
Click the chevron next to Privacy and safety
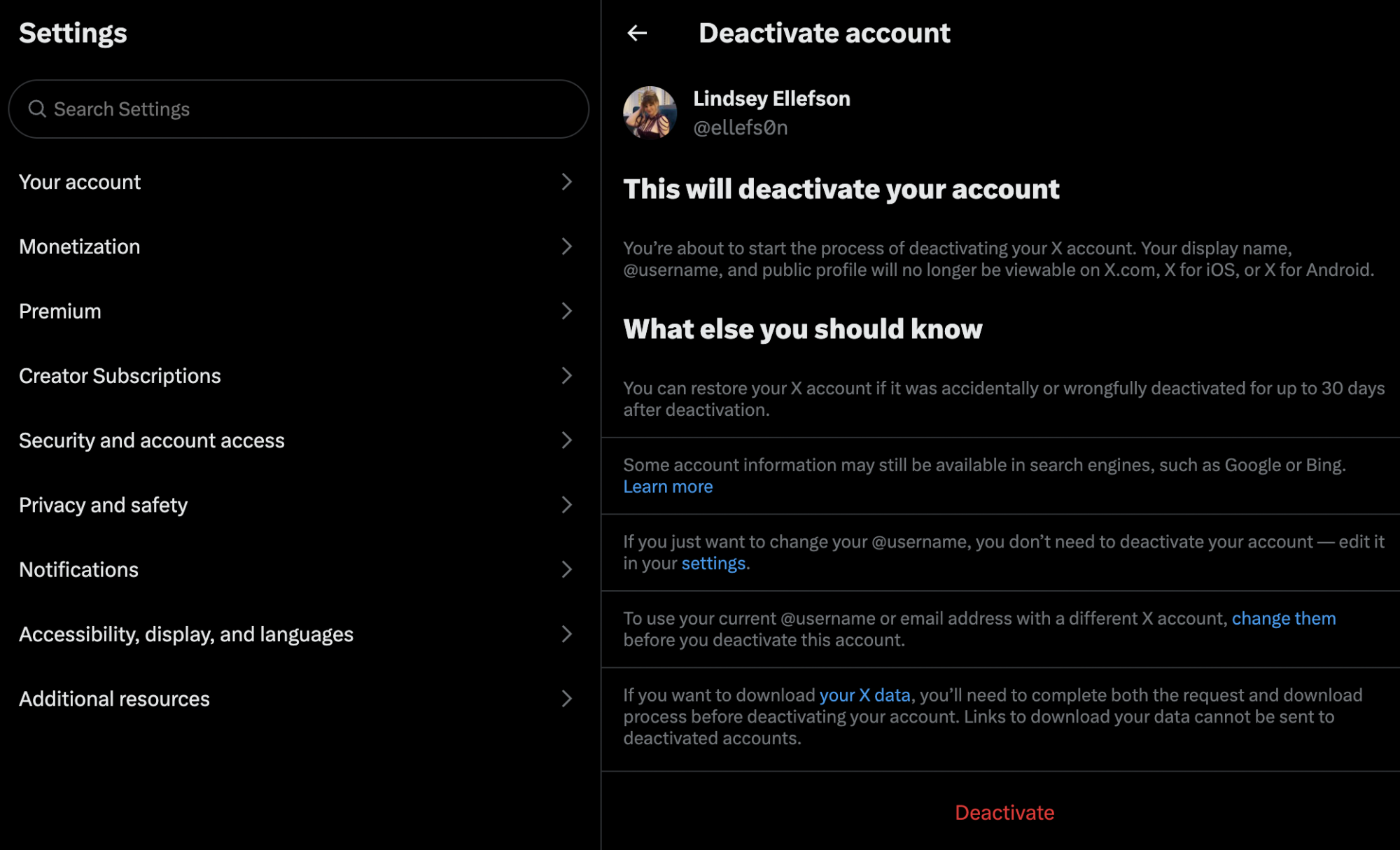567,505
